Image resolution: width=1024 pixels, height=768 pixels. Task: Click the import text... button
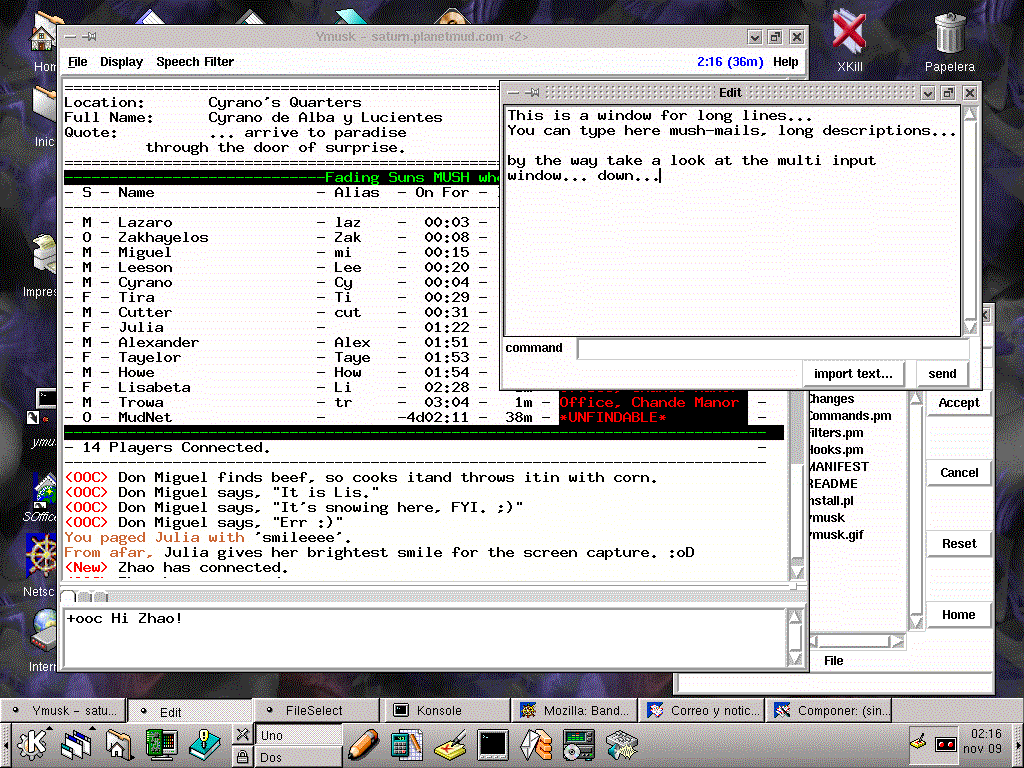click(853, 373)
